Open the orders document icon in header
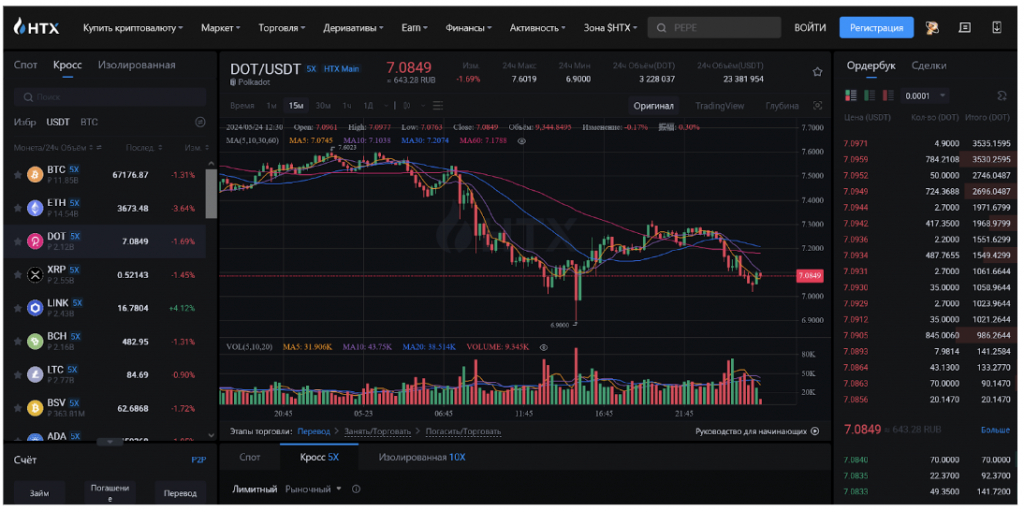This screenshot has width=1024, height=511. tap(964, 28)
